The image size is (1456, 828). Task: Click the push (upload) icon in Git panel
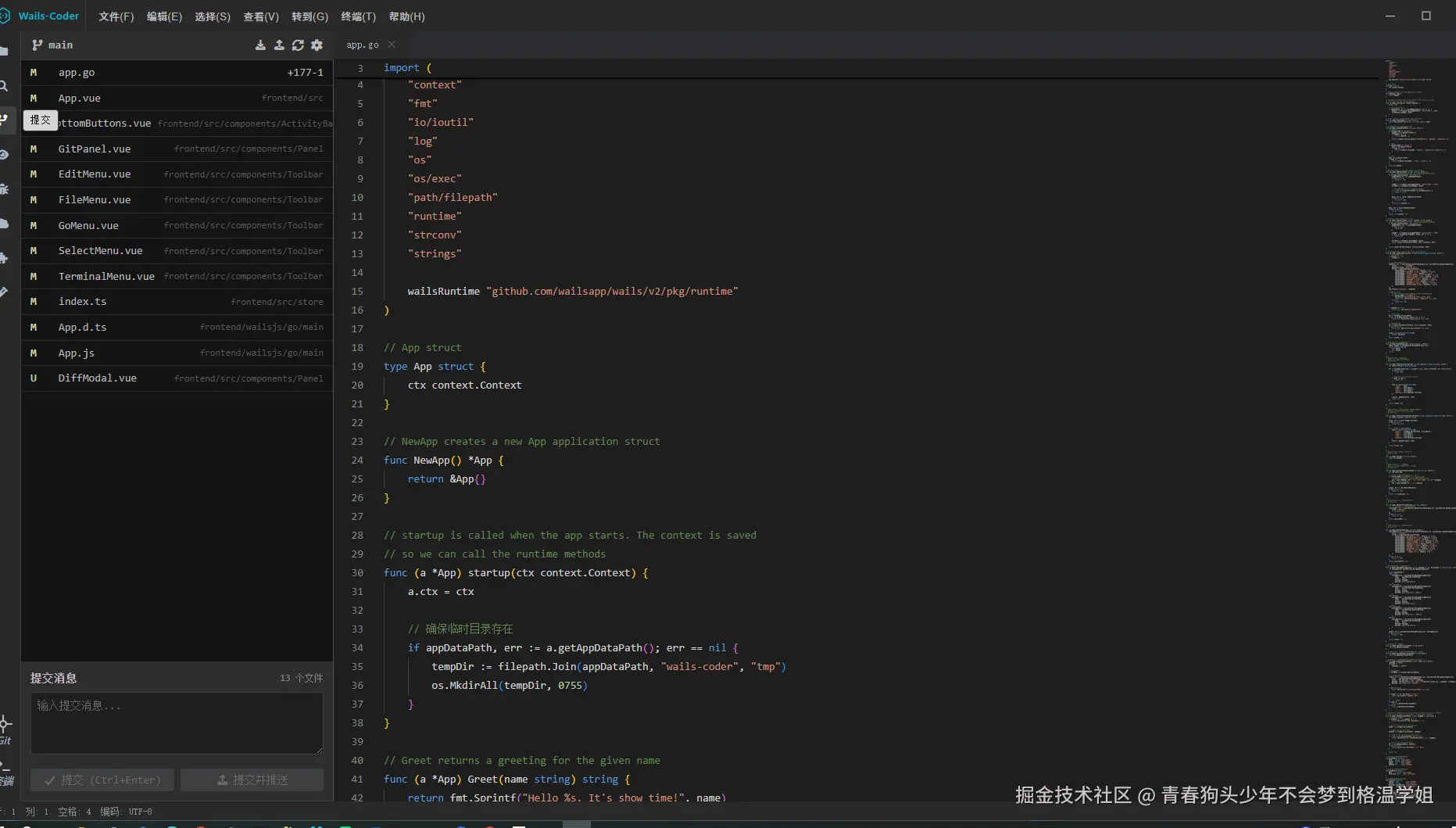(279, 45)
